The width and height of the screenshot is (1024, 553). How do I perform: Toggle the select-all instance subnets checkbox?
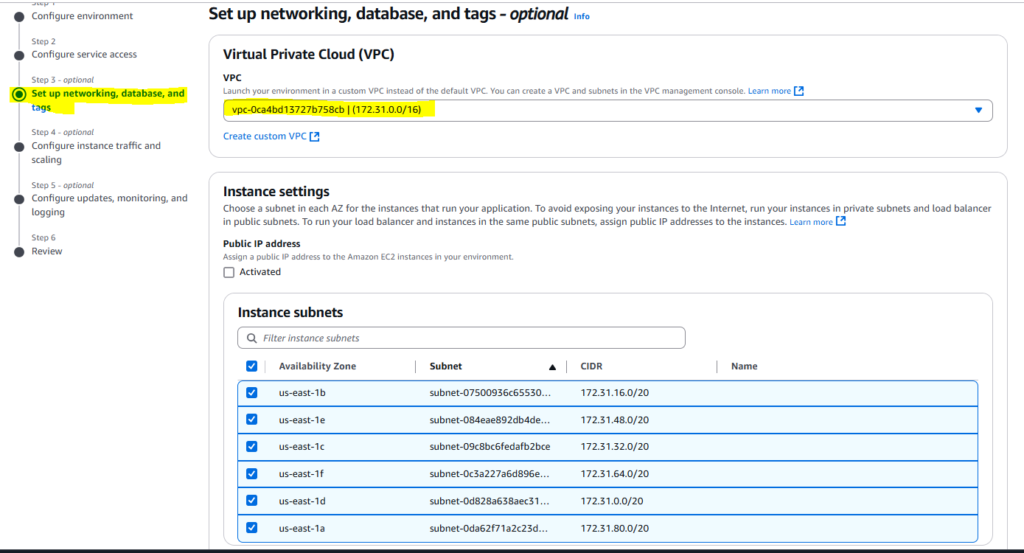252,366
